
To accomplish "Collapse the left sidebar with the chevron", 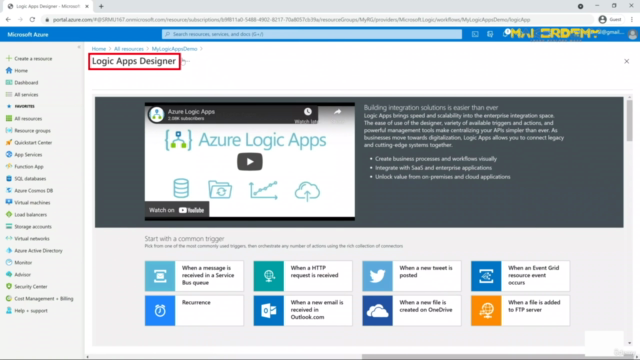I will point(79,47).
